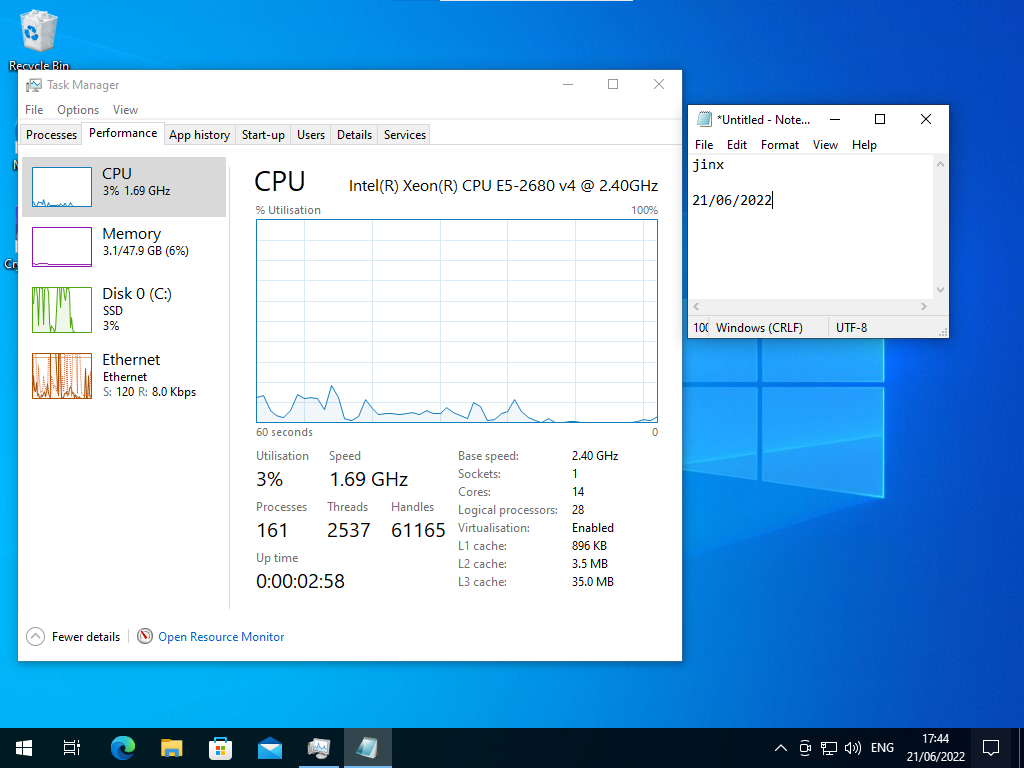The image size is (1024, 769).
Task: Click the Windows Start button
Action: point(23,747)
